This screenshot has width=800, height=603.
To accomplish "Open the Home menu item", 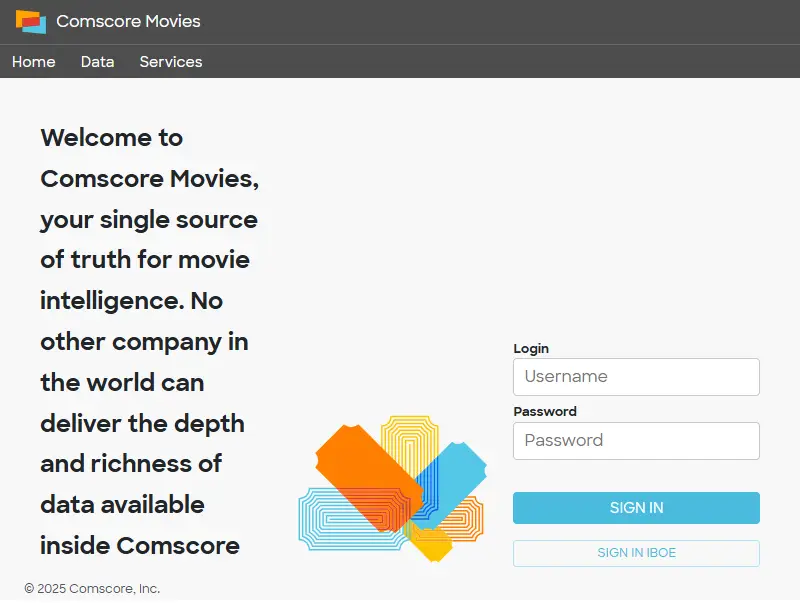I will coord(34,62).
